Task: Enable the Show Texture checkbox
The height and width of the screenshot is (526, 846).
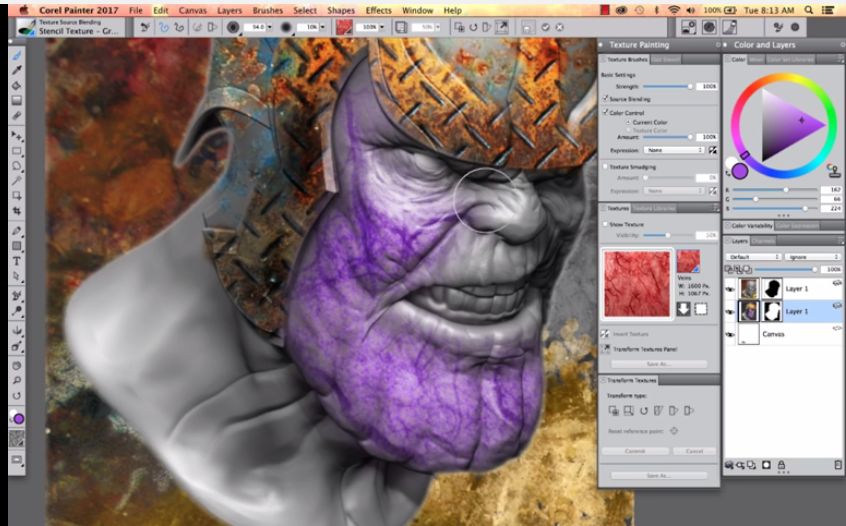Action: 605,224
